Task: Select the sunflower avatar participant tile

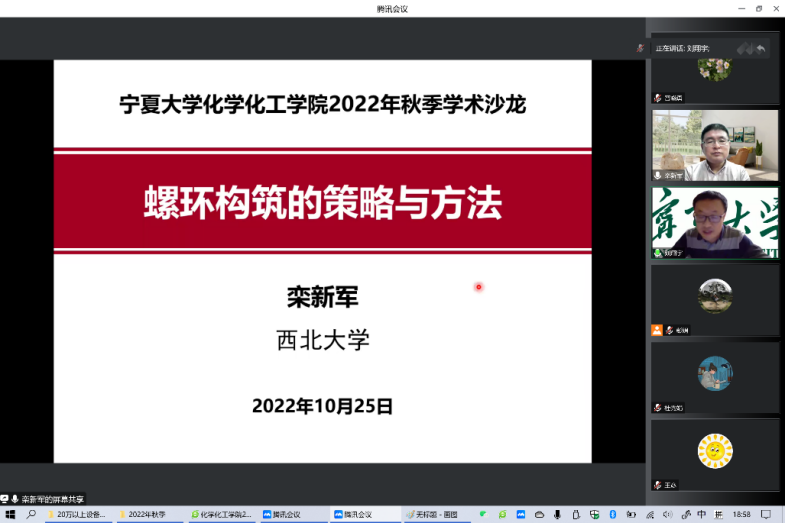Action: click(714, 452)
